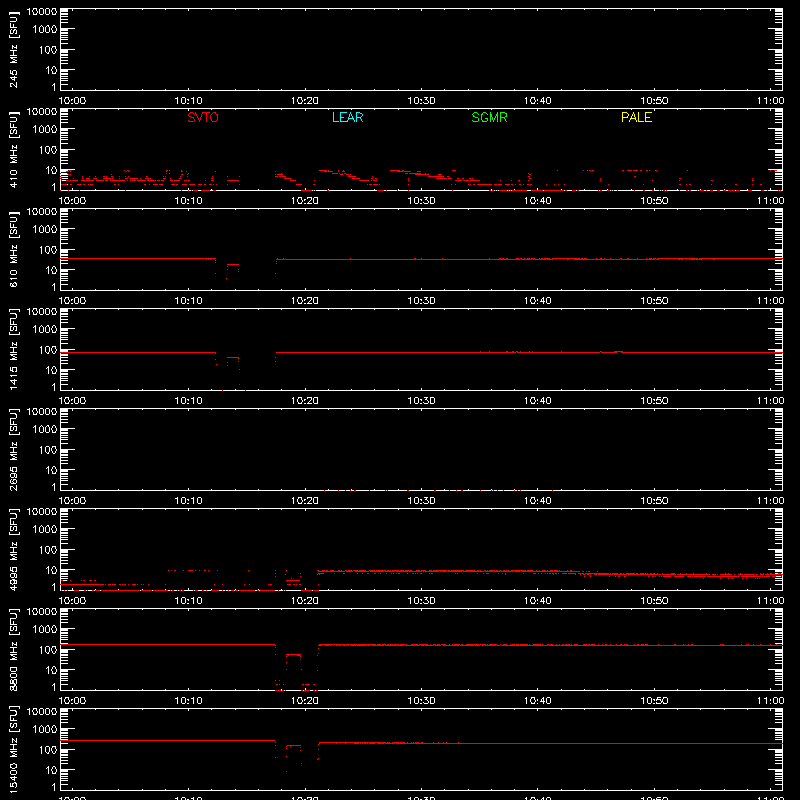Click the 10000 tick of 4995 MHz panel

[x=42, y=511]
